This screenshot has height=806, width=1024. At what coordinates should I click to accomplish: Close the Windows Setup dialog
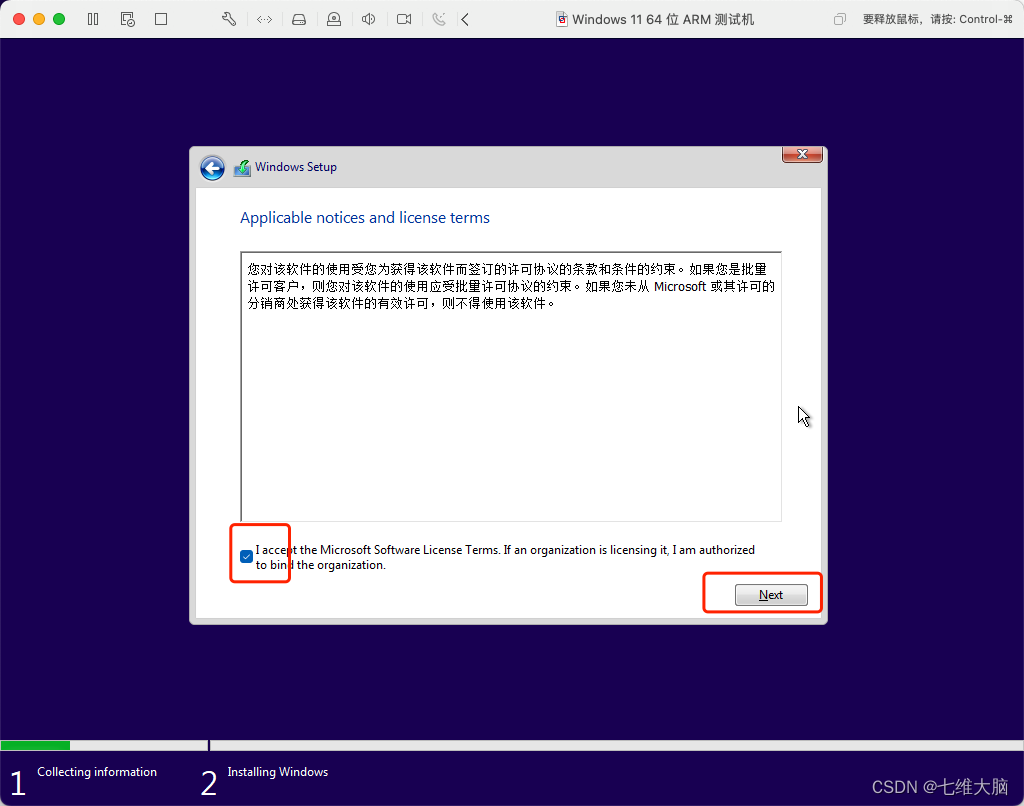coord(802,154)
